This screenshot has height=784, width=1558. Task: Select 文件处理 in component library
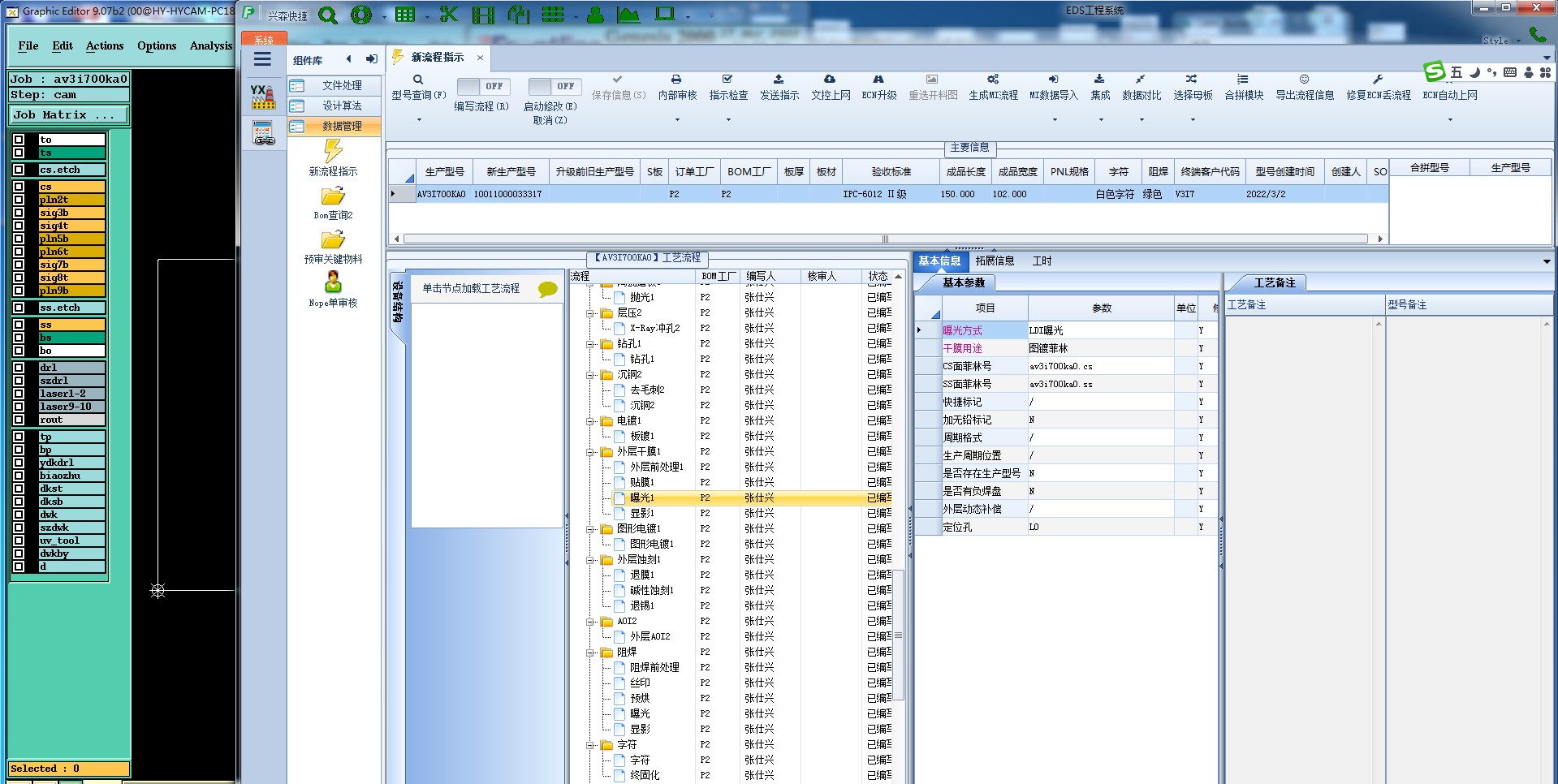pos(334,85)
